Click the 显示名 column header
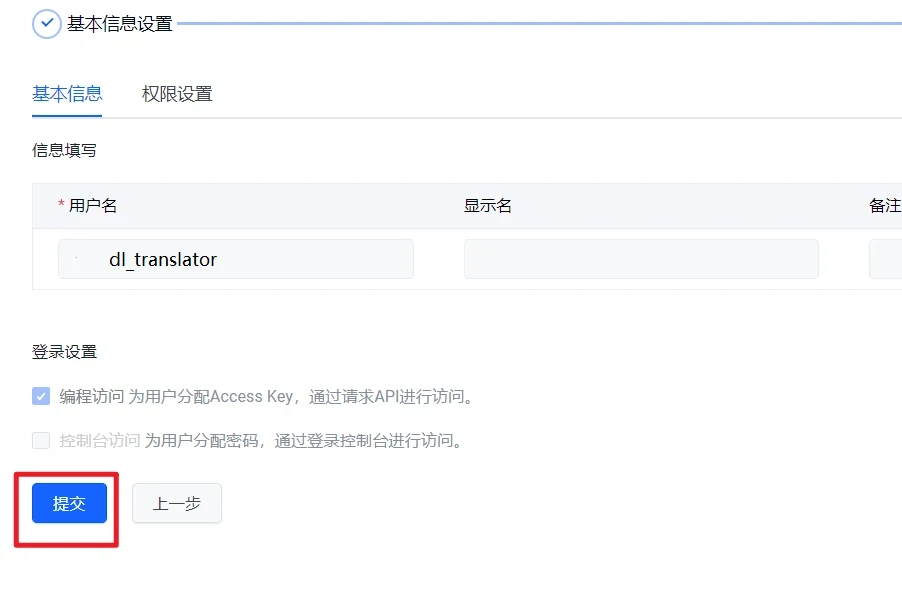 [485, 204]
